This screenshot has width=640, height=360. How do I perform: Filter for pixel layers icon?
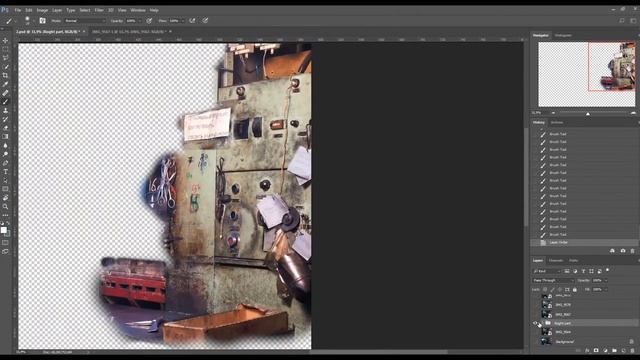coord(567,271)
